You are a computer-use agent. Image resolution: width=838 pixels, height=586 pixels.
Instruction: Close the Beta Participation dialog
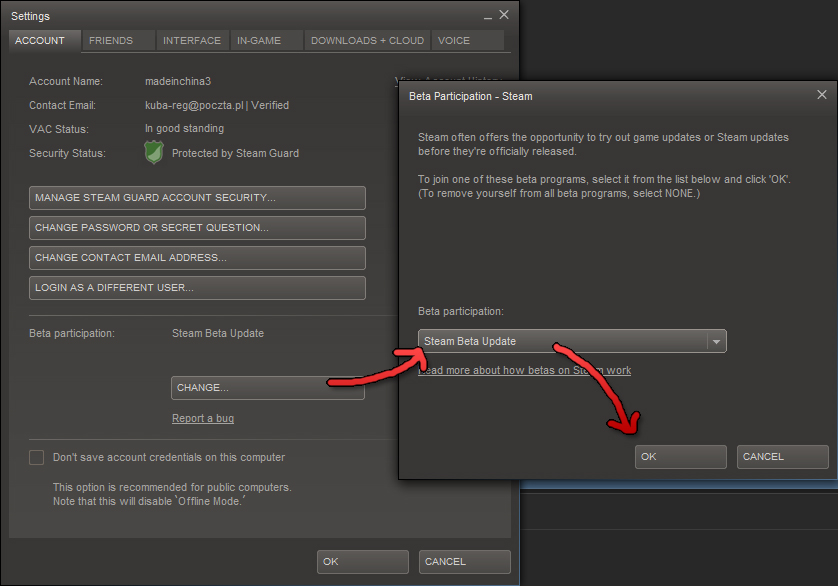click(x=822, y=95)
